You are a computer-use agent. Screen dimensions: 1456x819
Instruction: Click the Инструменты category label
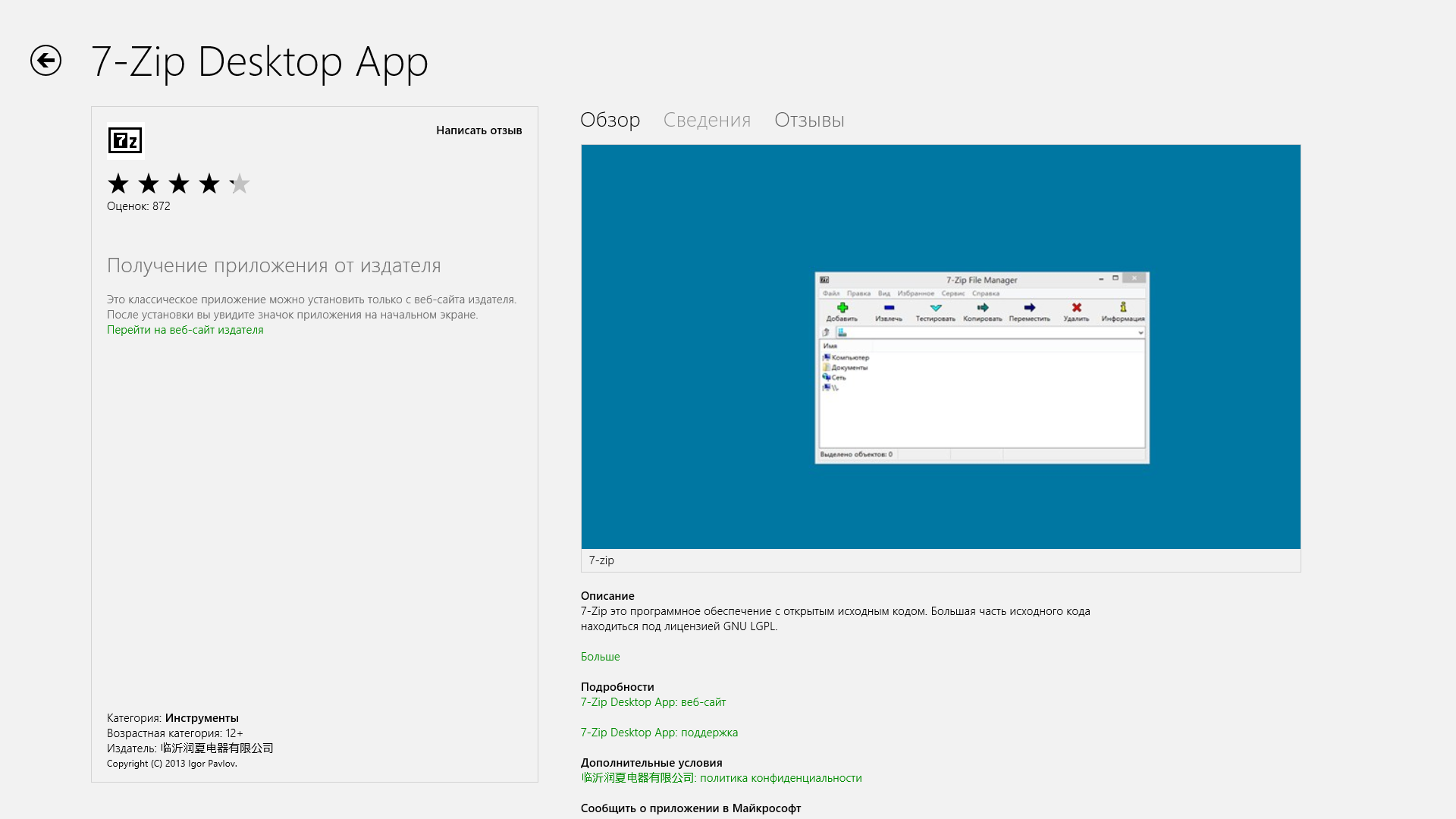[x=202, y=718]
